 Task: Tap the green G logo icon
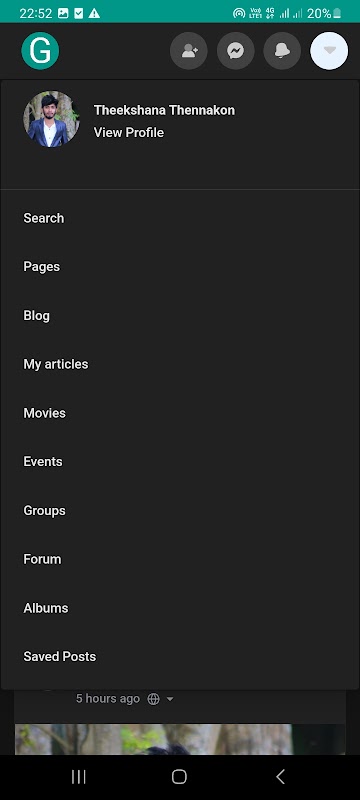click(x=40, y=51)
